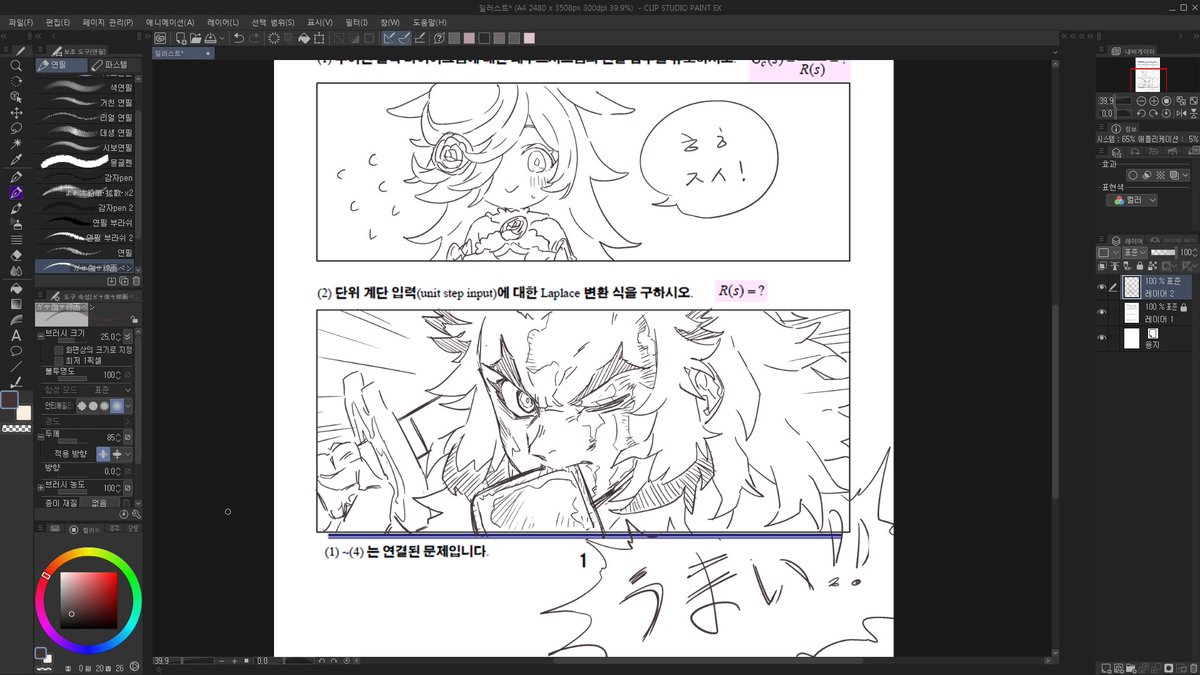Screen dimensions: 1200x675
Task: Select the Blend tool icon
Action: coord(16,272)
